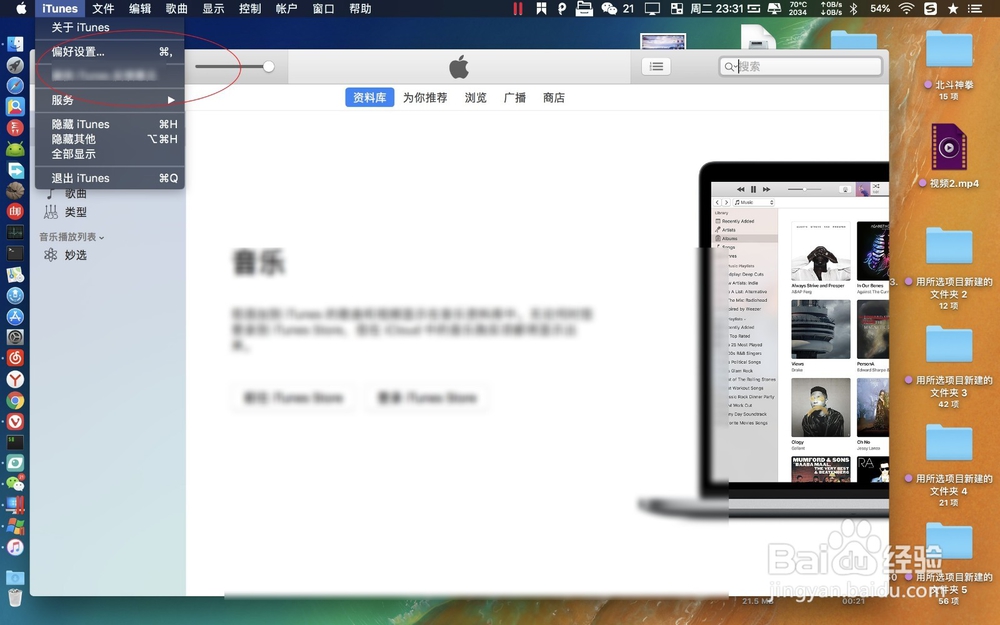The width and height of the screenshot is (1000, 625).
Task: Open Google Chrome from the Dock
Action: click(x=15, y=400)
